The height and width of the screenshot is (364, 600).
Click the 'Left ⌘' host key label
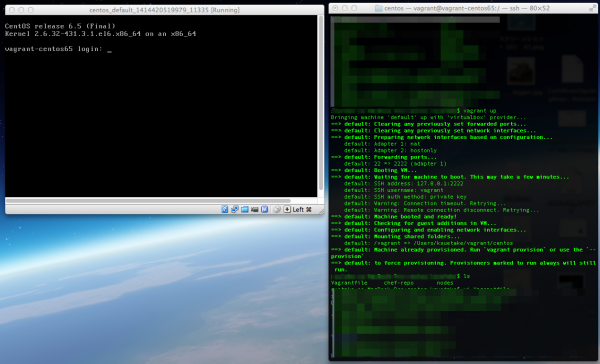pyautogui.click(x=302, y=209)
